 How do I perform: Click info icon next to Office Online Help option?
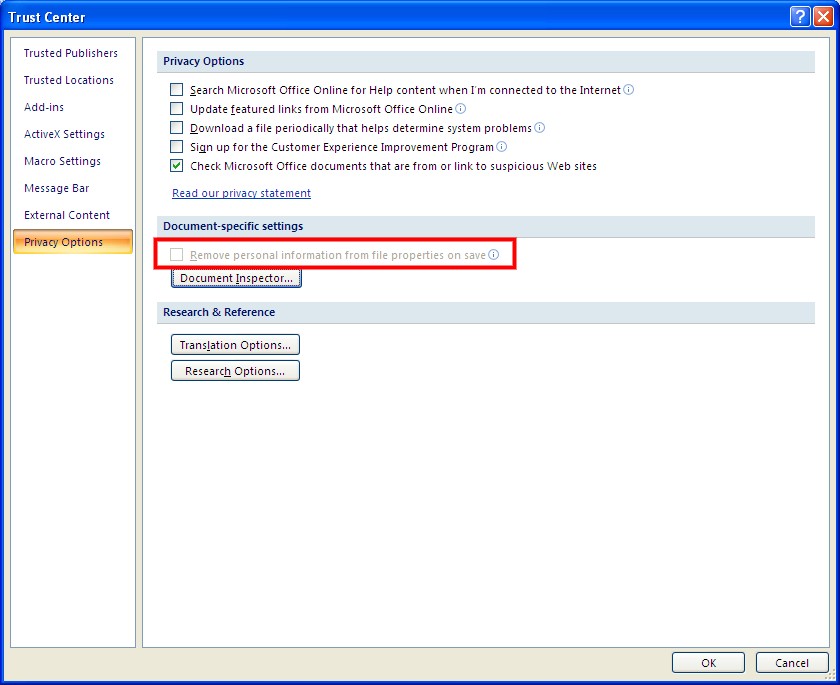pos(629,90)
